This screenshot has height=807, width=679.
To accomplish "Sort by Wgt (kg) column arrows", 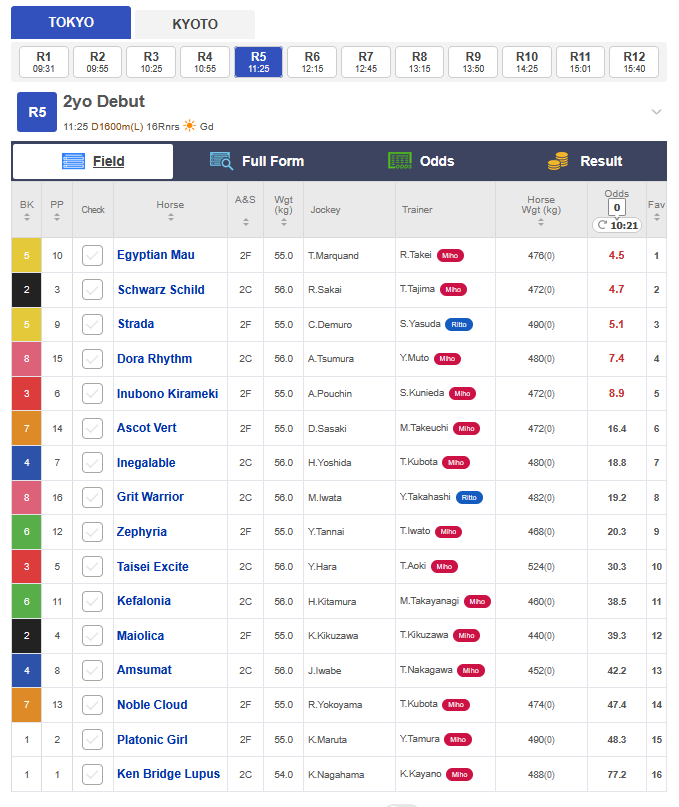I will point(284,222).
